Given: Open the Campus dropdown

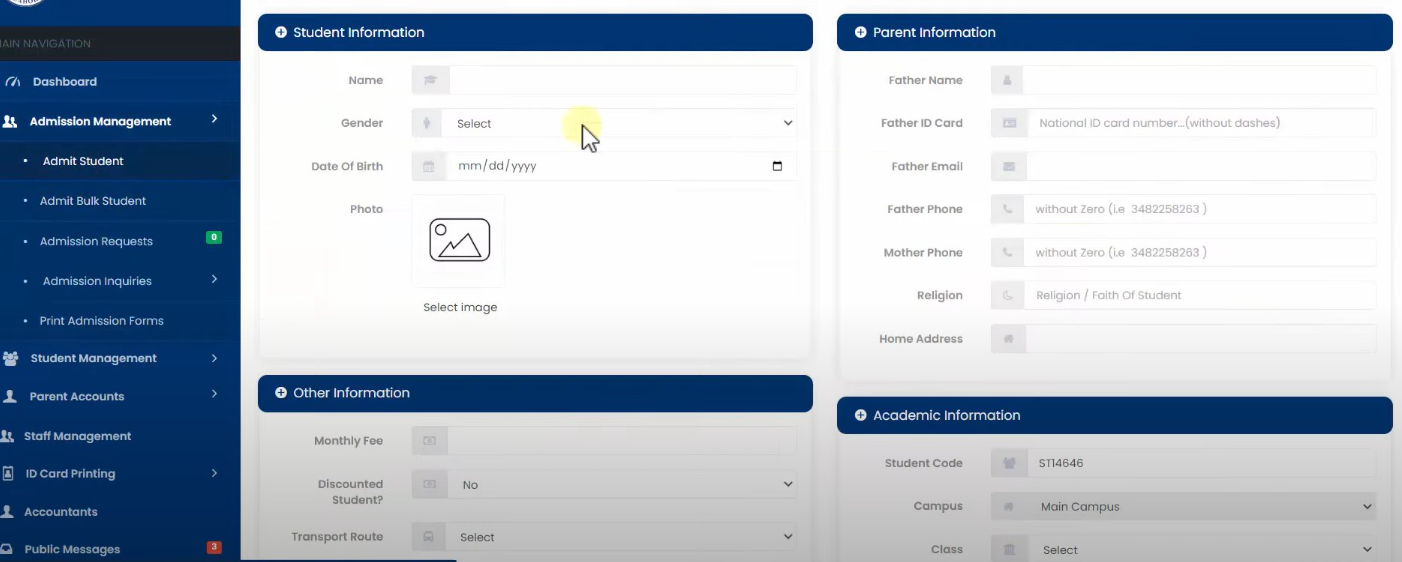Looking at the screenshot, I should (x=1201, y=507).
